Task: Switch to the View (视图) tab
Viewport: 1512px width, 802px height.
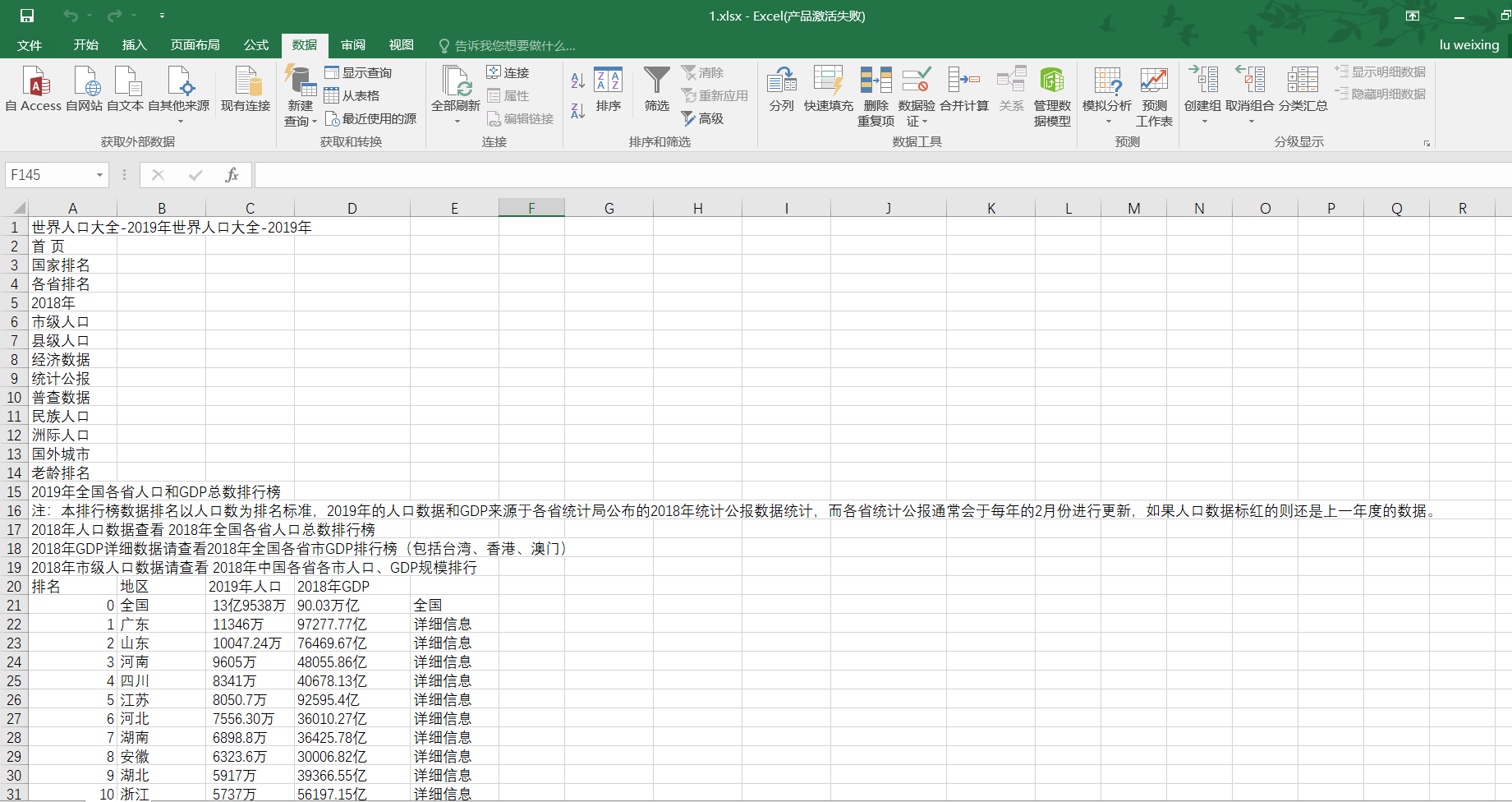Action: [402, 45]
